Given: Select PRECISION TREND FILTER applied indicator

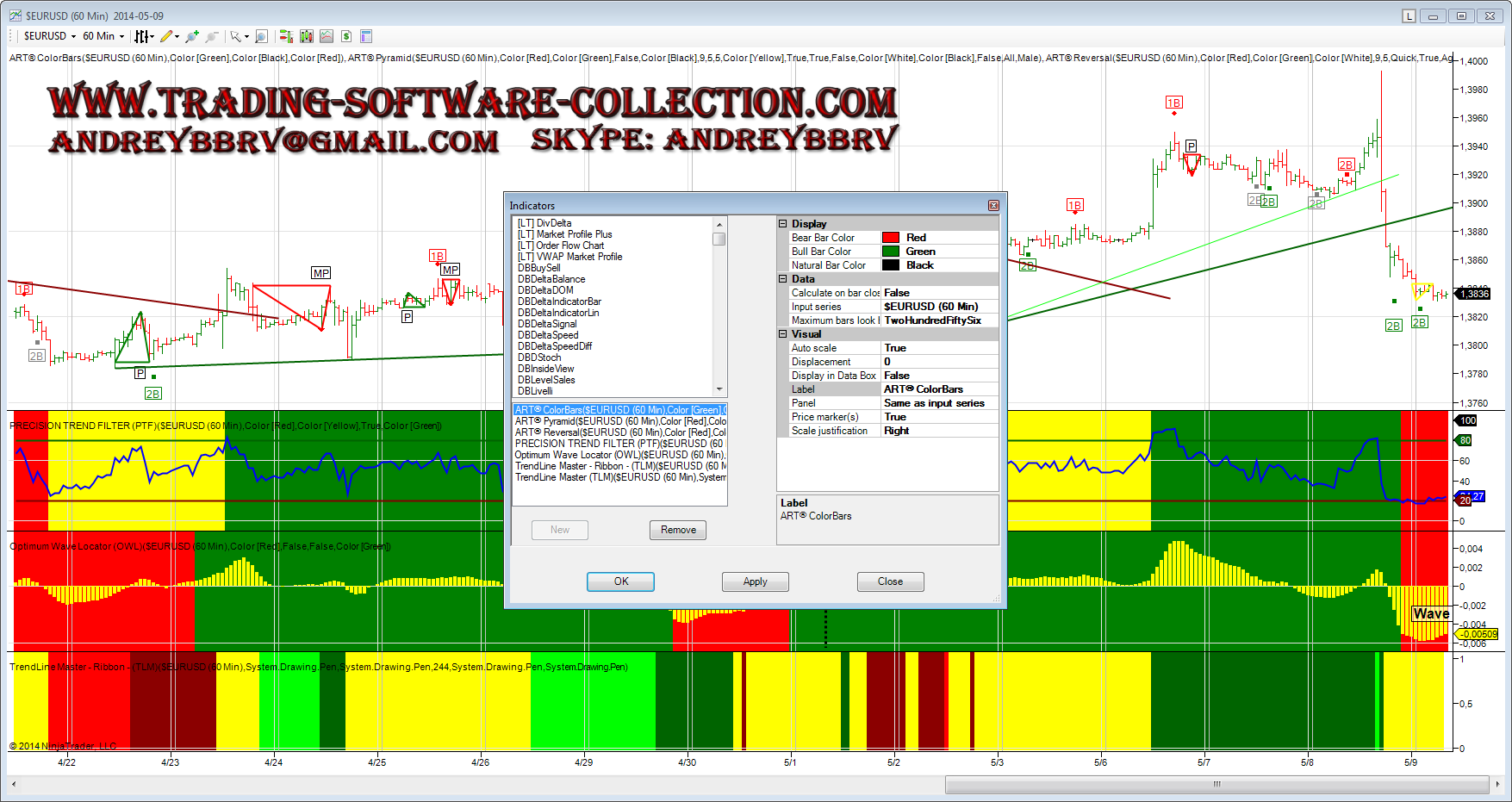Looking at the screenshot, I should [619, 444].
